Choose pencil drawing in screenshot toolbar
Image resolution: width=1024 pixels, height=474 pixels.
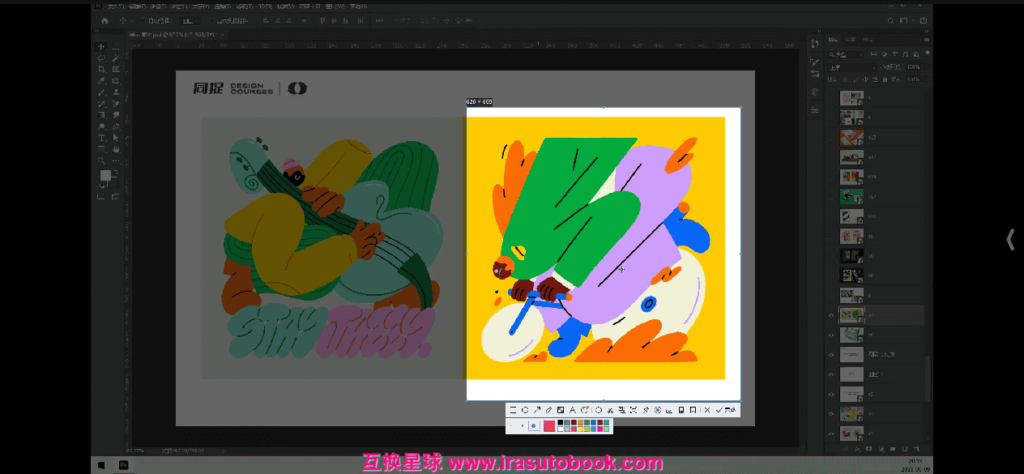(x=549, y=410)
